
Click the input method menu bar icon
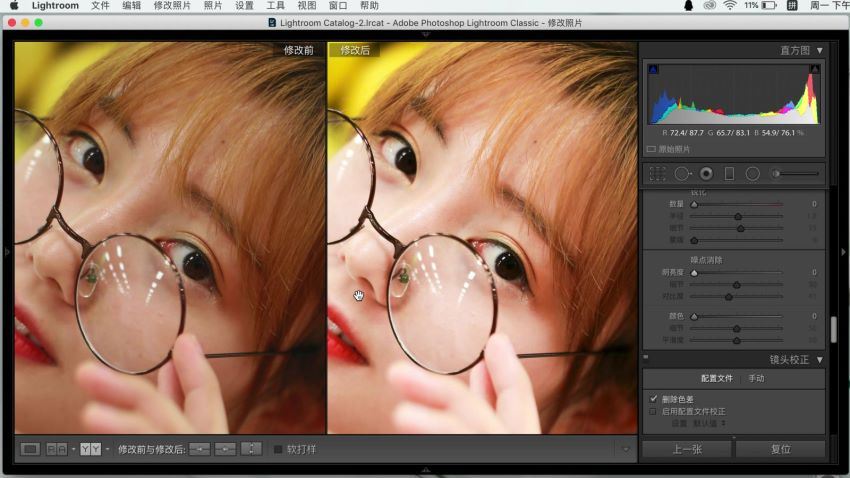click(792, 5)
